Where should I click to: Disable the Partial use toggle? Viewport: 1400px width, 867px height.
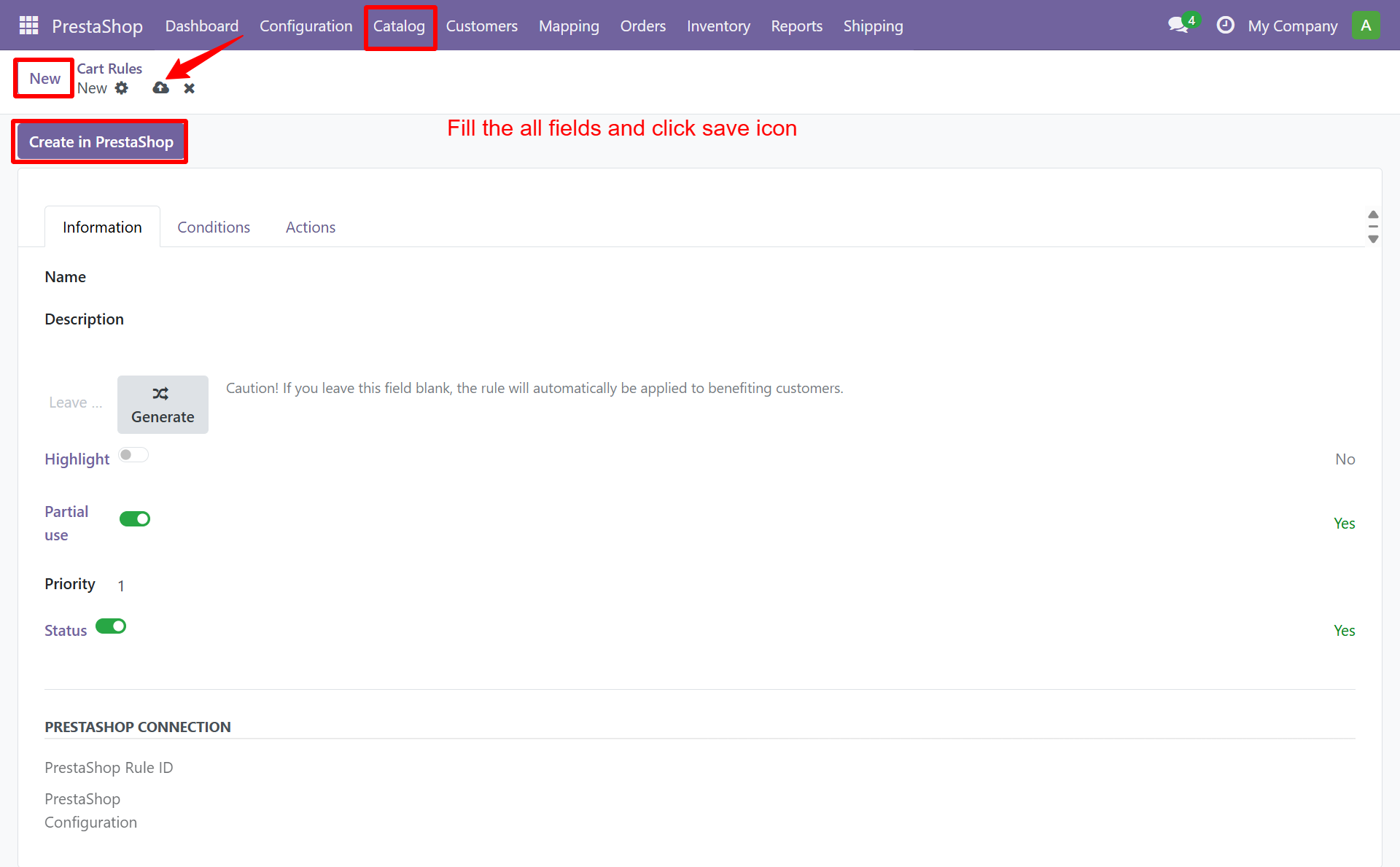(135, 518)
